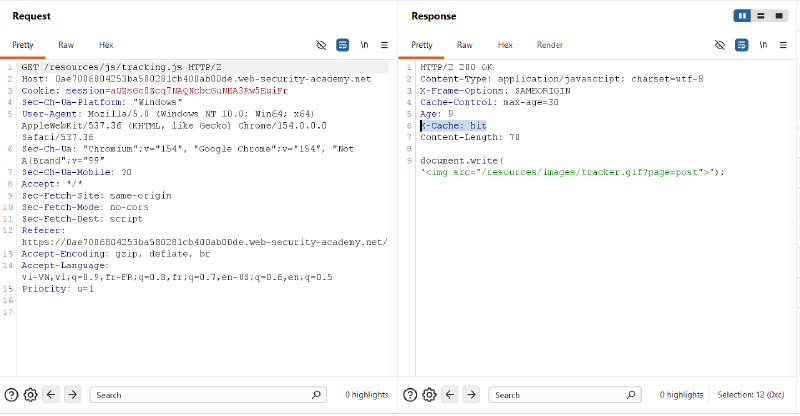Click the Accept: */* header line
This screenshot has width=800, height=416.
point(52,184)
